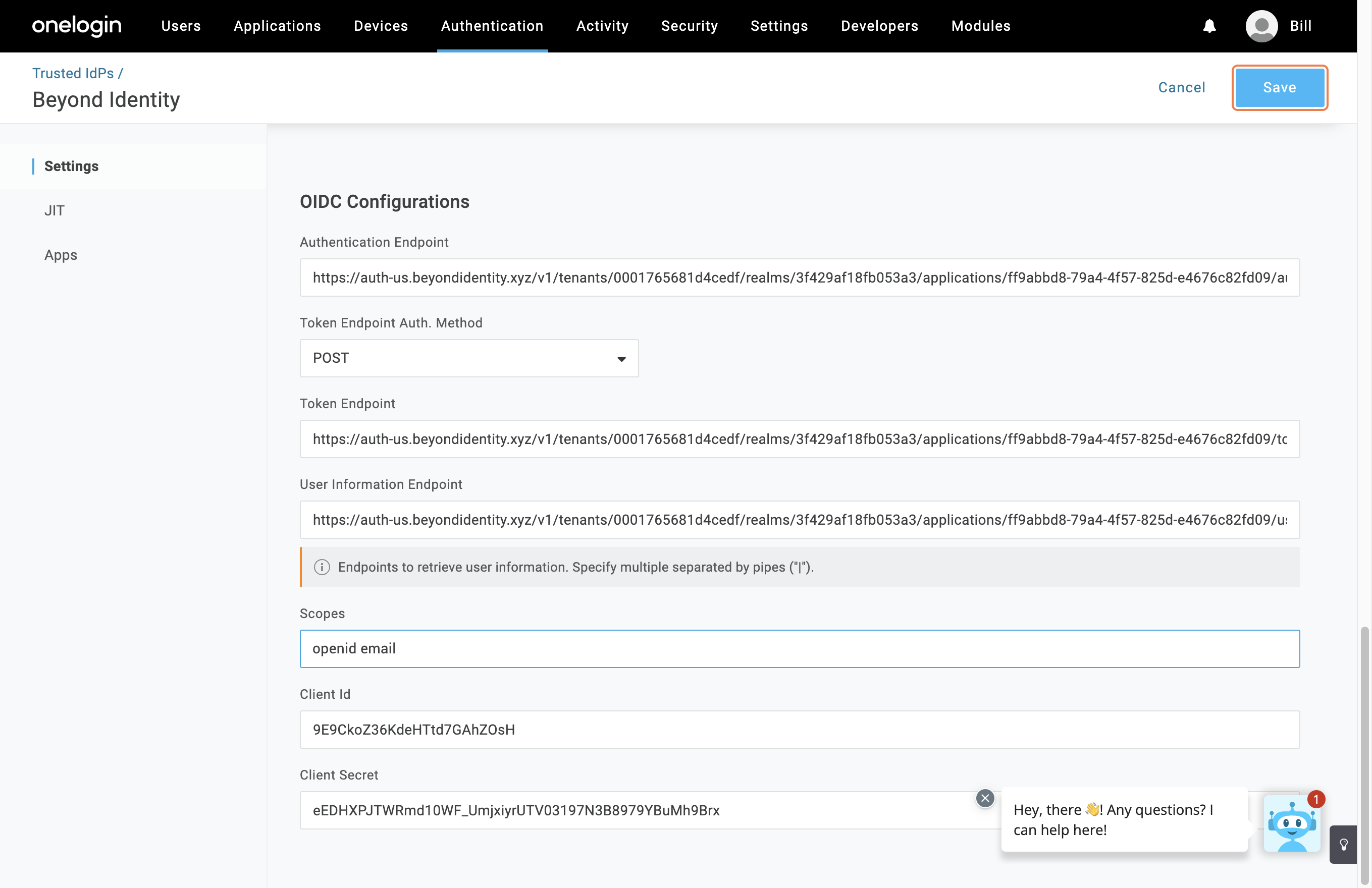The height and width of the screenshot is (888, 1372).
Task: Open the Applications menu
Action: [277, 26]
